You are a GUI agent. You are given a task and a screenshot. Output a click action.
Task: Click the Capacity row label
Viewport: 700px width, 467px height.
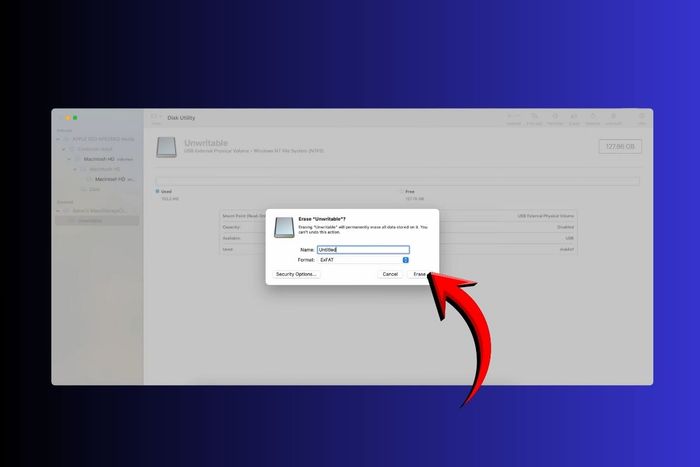coord(231,227)
